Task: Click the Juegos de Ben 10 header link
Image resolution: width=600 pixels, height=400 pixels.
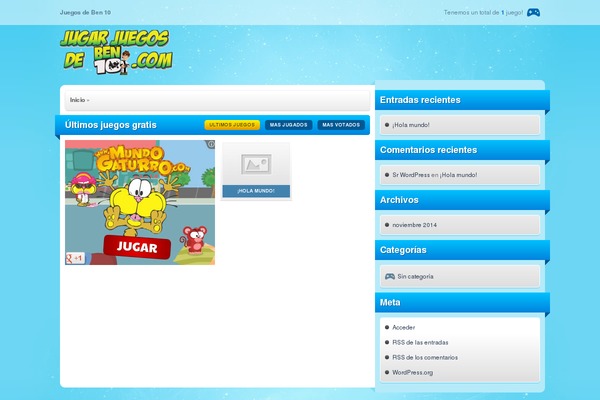Action: (x=85, y=13)
